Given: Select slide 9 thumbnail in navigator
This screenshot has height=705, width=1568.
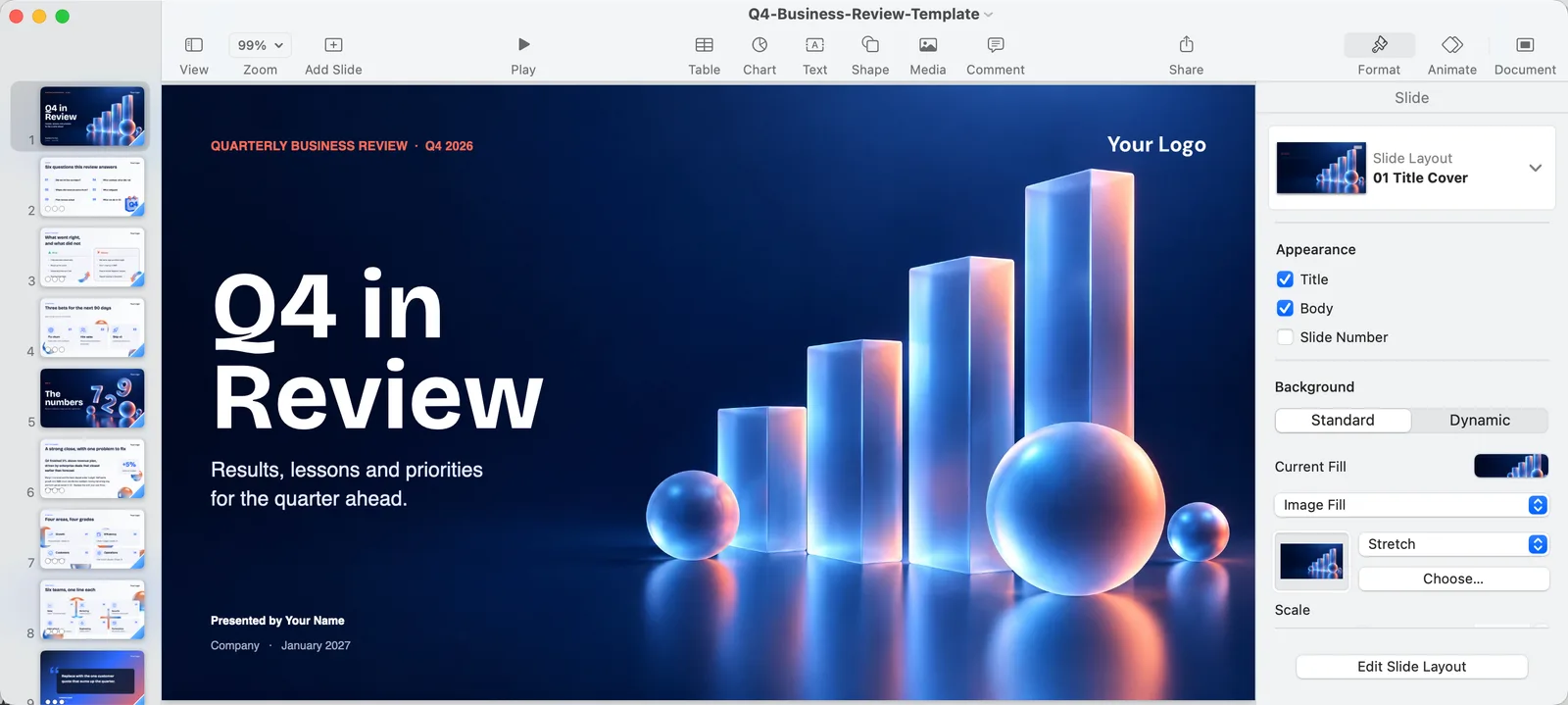Looking at the screenshot, I should pyautogui.click(x=92, y=678).
